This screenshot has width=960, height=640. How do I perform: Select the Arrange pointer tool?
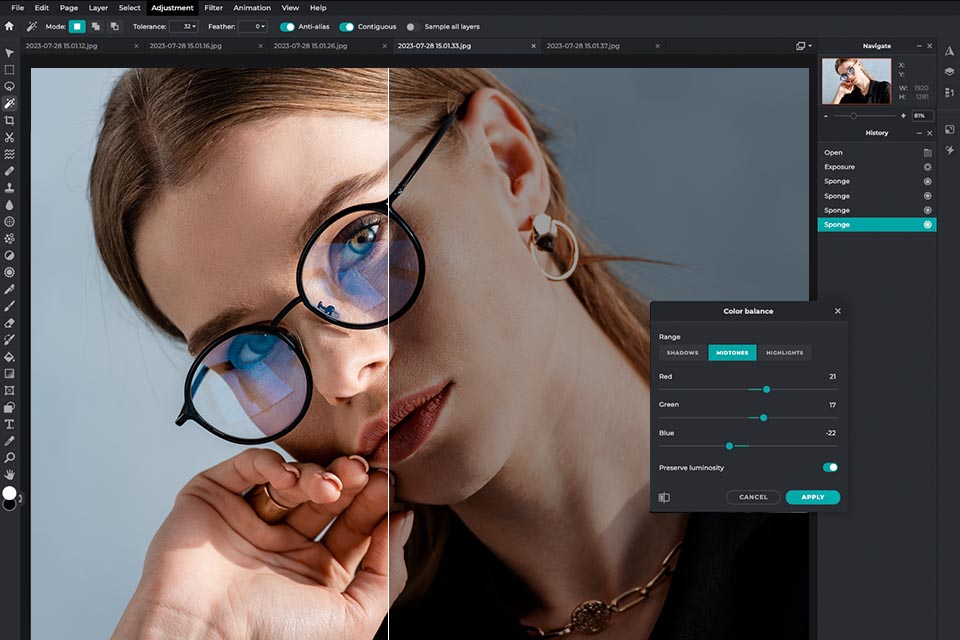tap(9, 53)
